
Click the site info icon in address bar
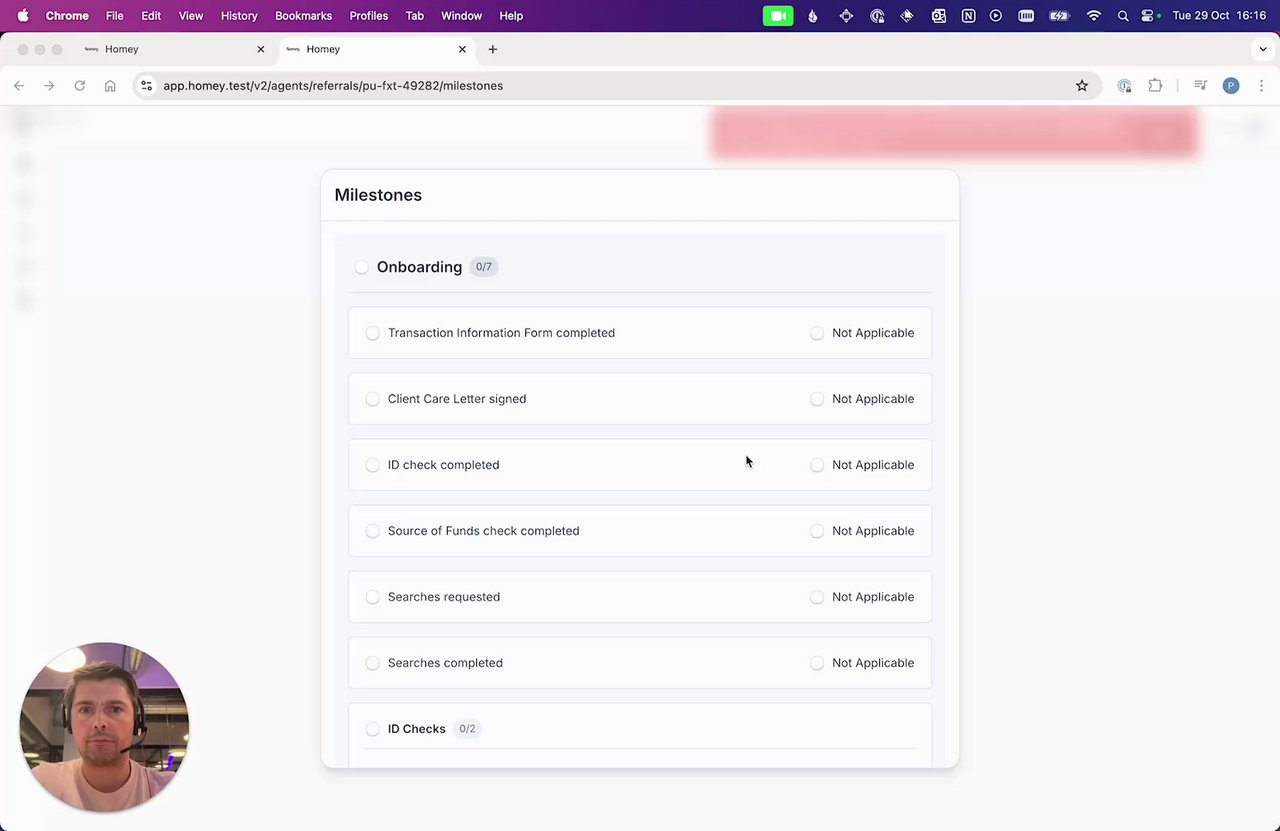tap(147, 86)
